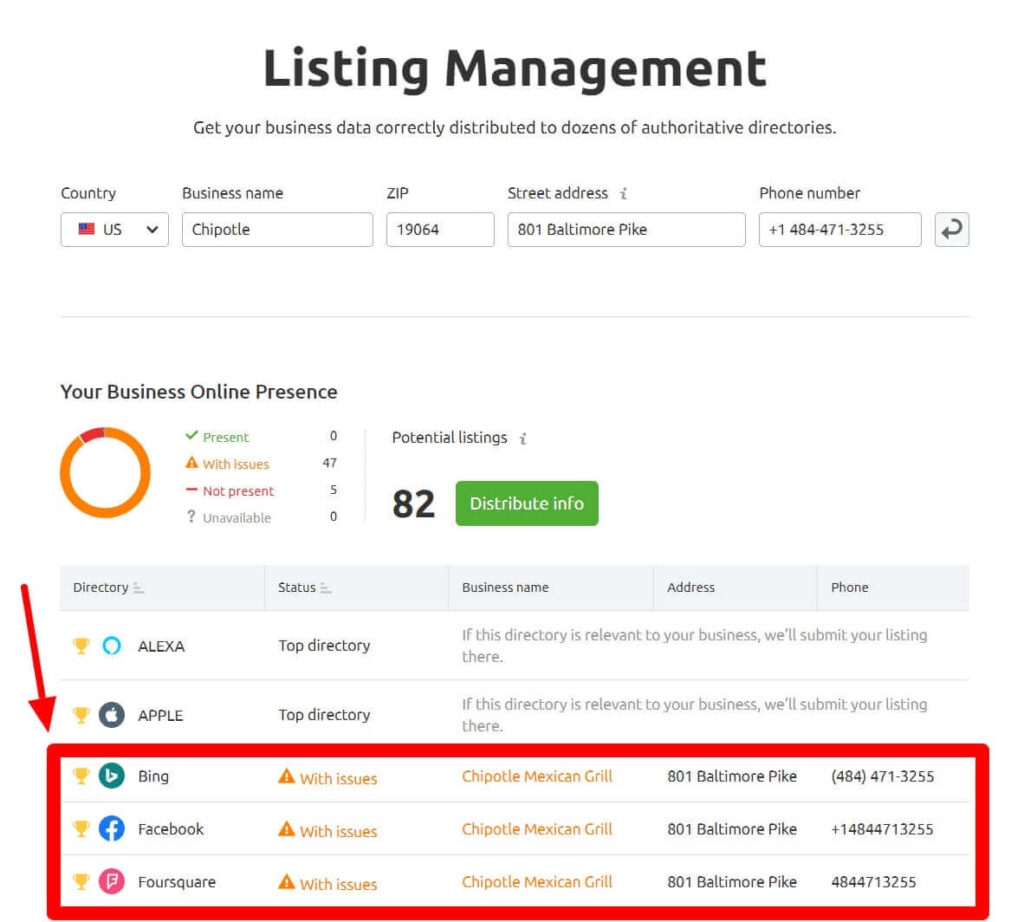Screen dimensions: 1024x922
Task: Click the green Present checkmark icon
Action: coord(191,435)
